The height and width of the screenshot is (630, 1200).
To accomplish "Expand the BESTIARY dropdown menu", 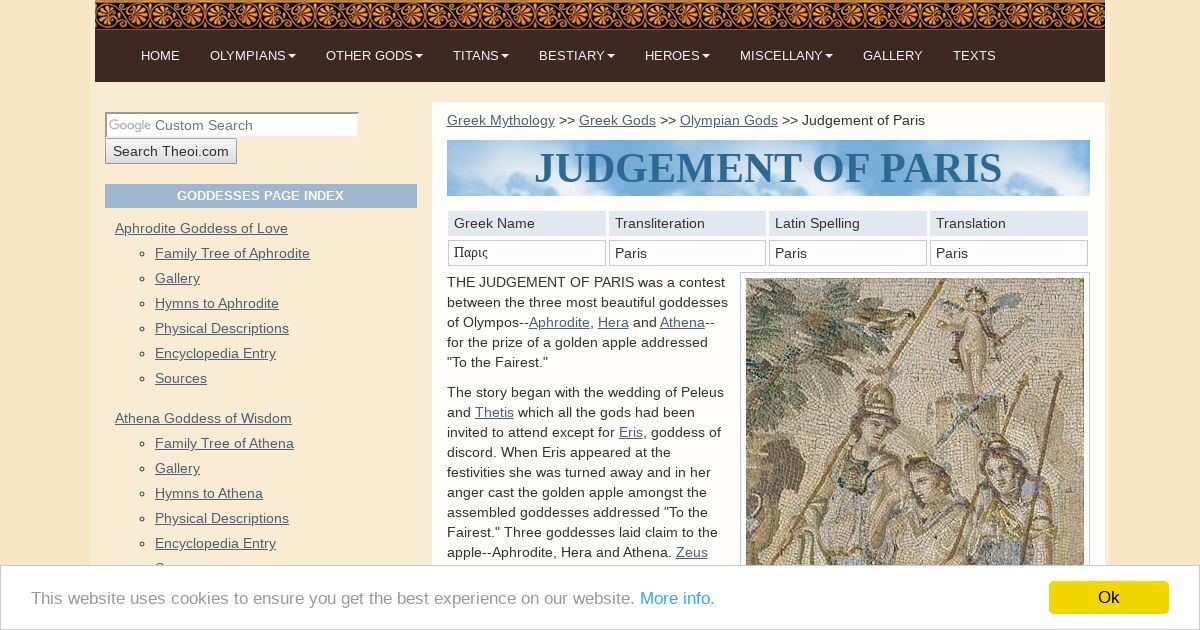I will (577, 56).
